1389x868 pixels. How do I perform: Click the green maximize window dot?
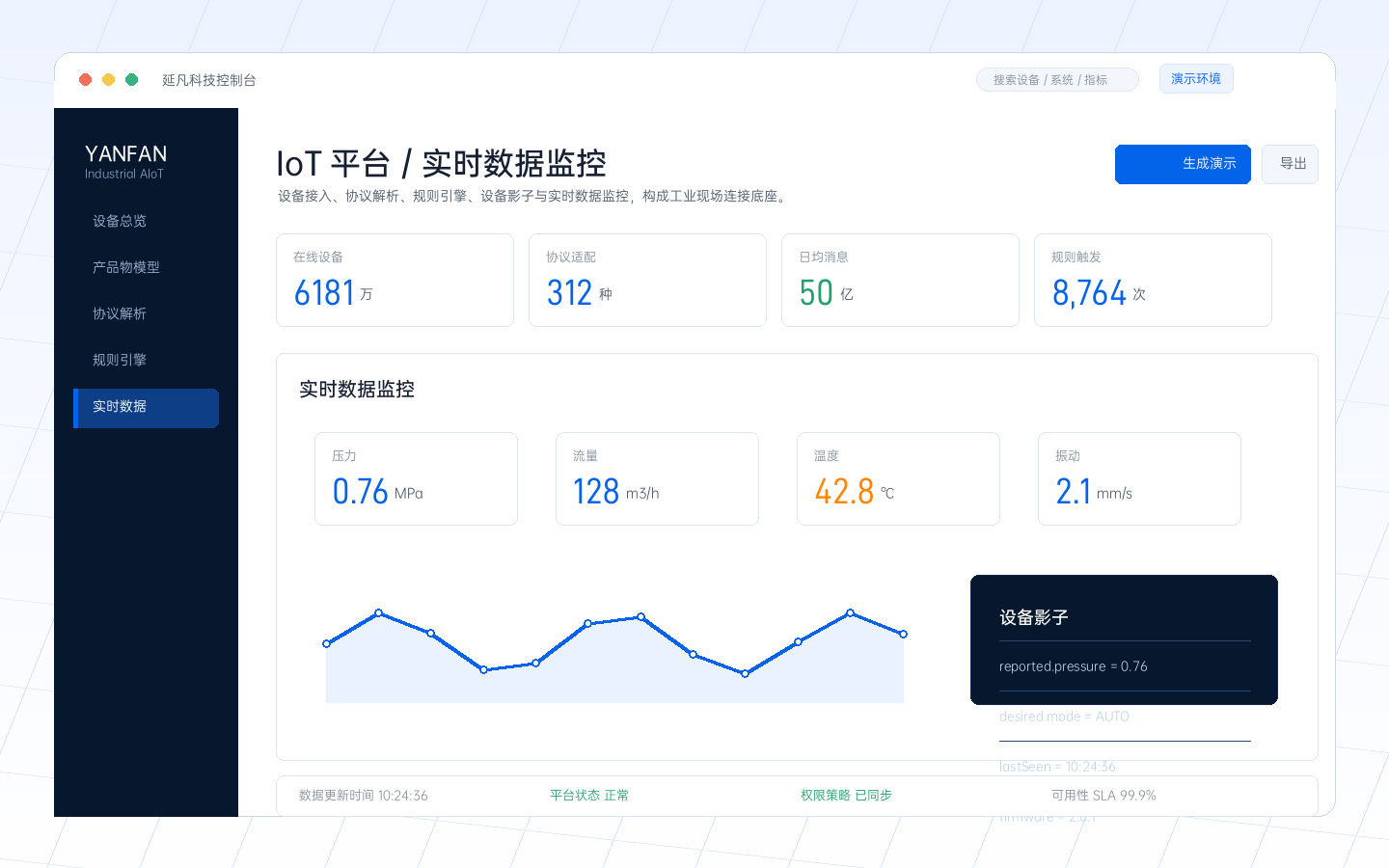tap(131, 79)
